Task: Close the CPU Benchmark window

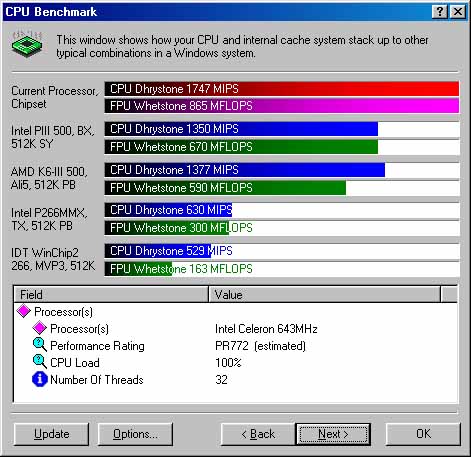Action: click(x=458, y=12)
